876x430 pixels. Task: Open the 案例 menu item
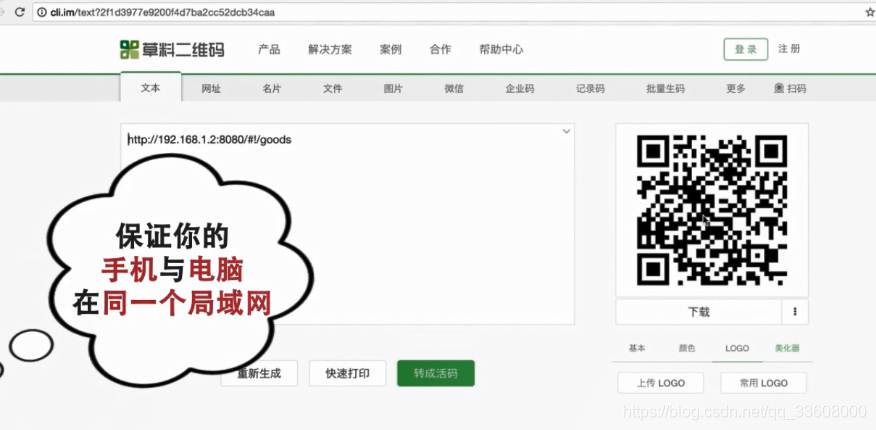pos(391,50)
